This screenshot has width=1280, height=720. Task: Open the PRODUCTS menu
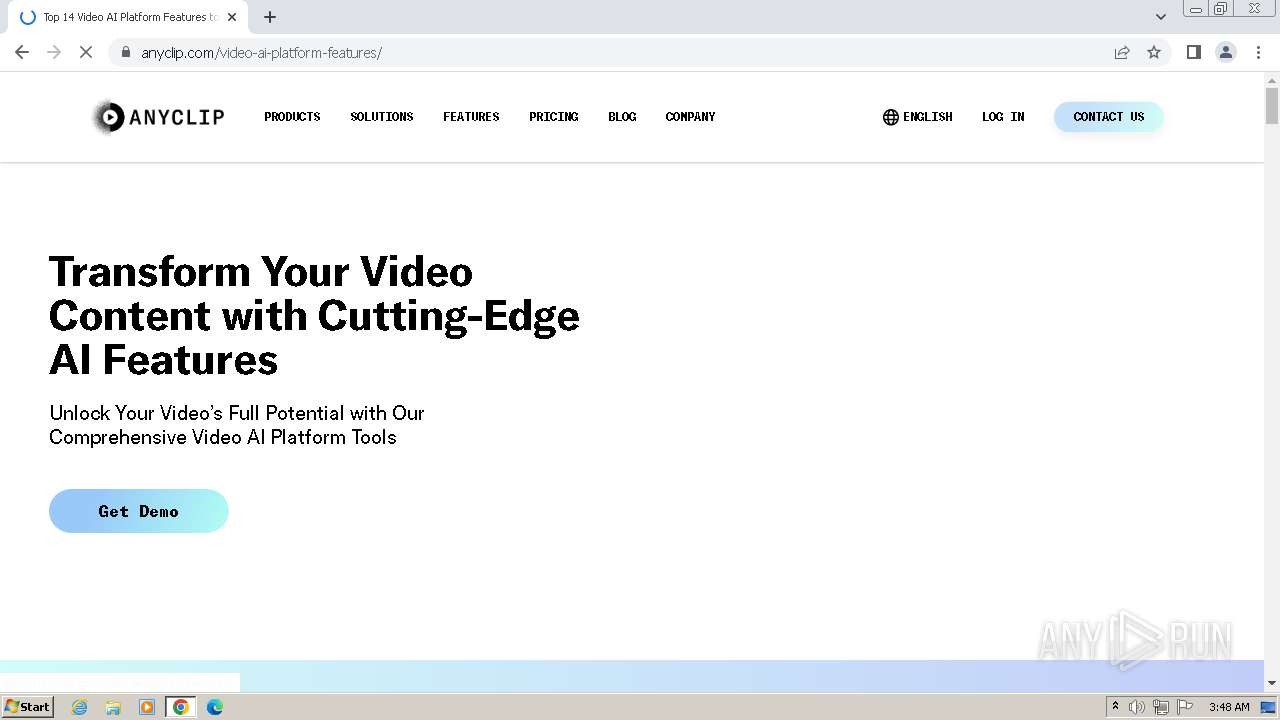click(x=292, y=117)
